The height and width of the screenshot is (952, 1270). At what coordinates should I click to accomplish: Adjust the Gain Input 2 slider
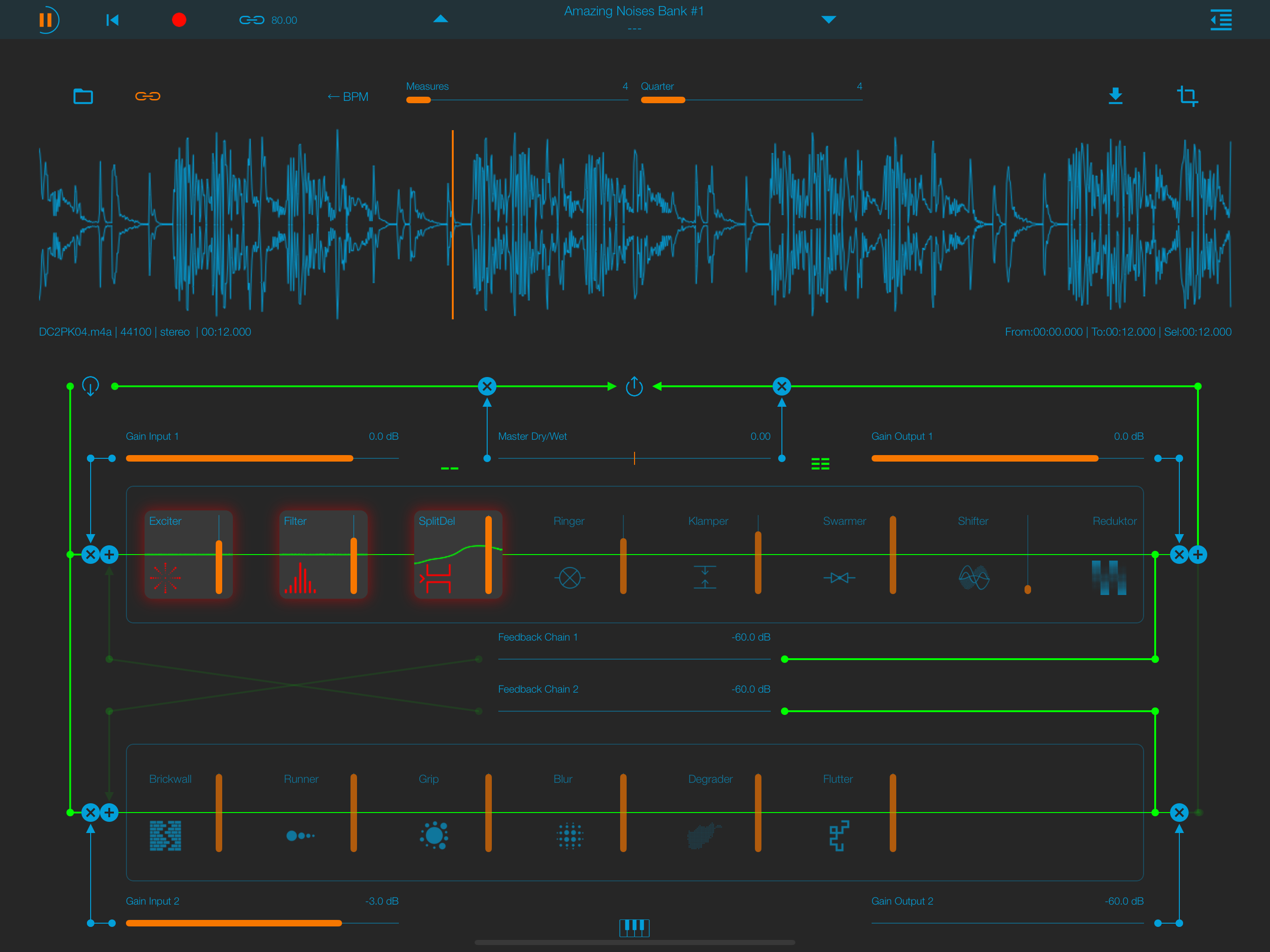[x=262, y=923]
